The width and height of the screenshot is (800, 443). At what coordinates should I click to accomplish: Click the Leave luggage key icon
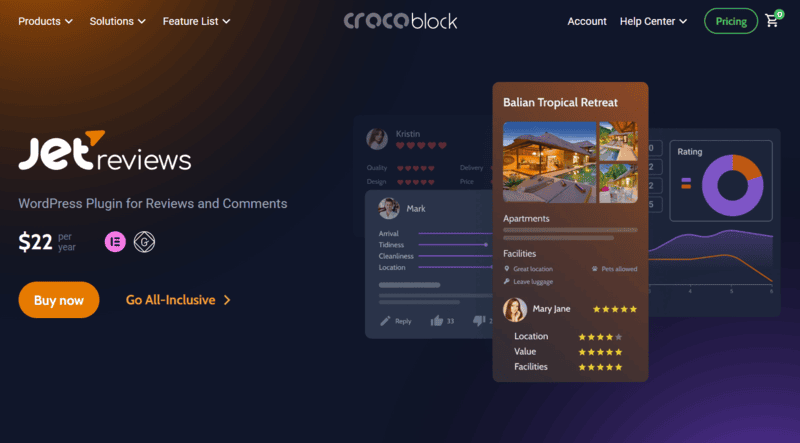click(507, 281)
